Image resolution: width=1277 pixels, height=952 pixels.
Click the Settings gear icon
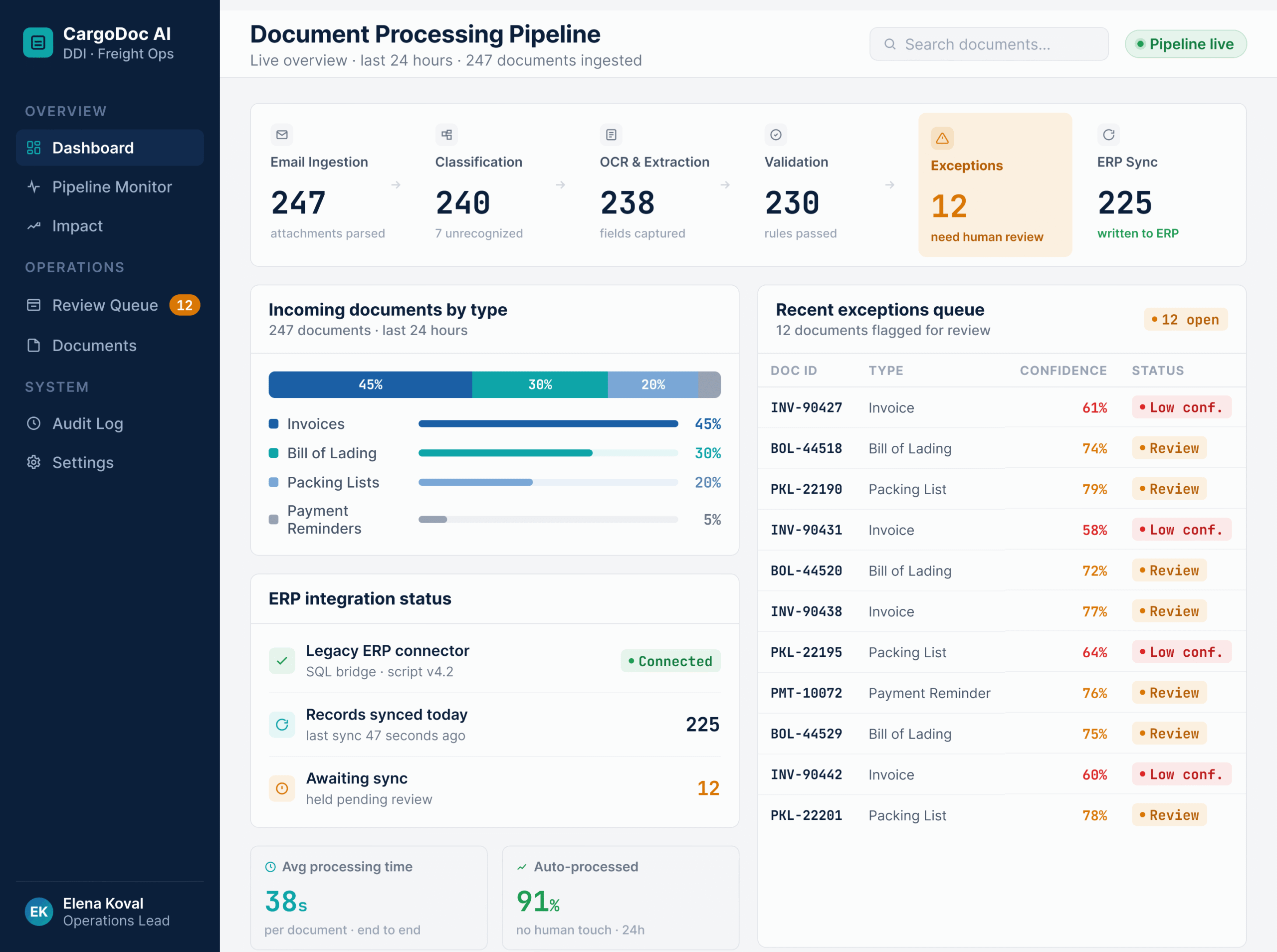point(34,462)
